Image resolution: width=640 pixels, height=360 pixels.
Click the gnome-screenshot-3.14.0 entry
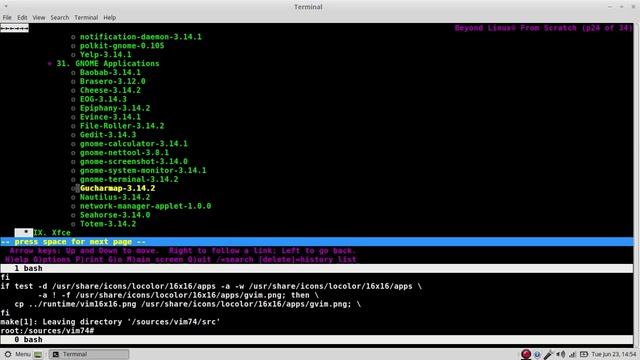point(134,162)
